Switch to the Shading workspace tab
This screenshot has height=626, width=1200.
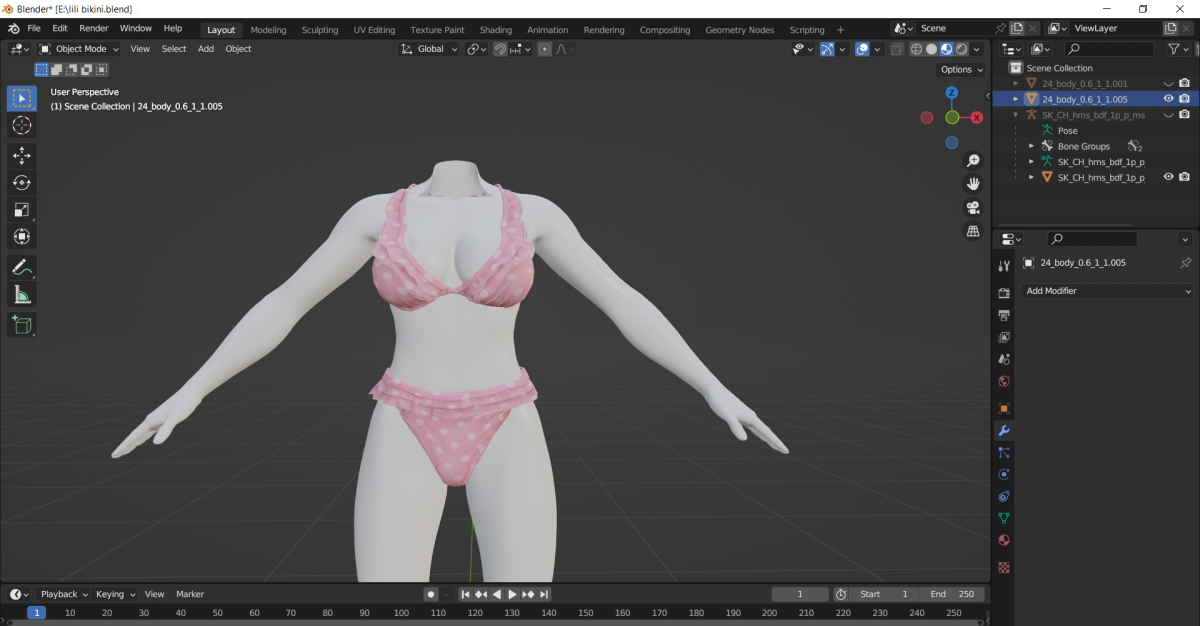point(495,30)
